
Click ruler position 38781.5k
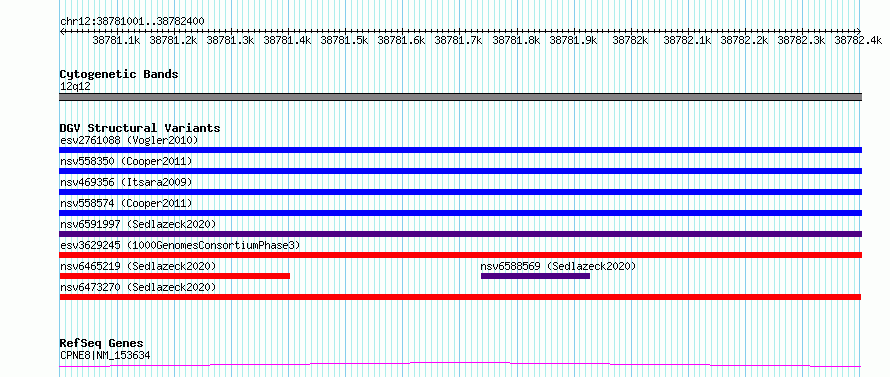[345, 40]
